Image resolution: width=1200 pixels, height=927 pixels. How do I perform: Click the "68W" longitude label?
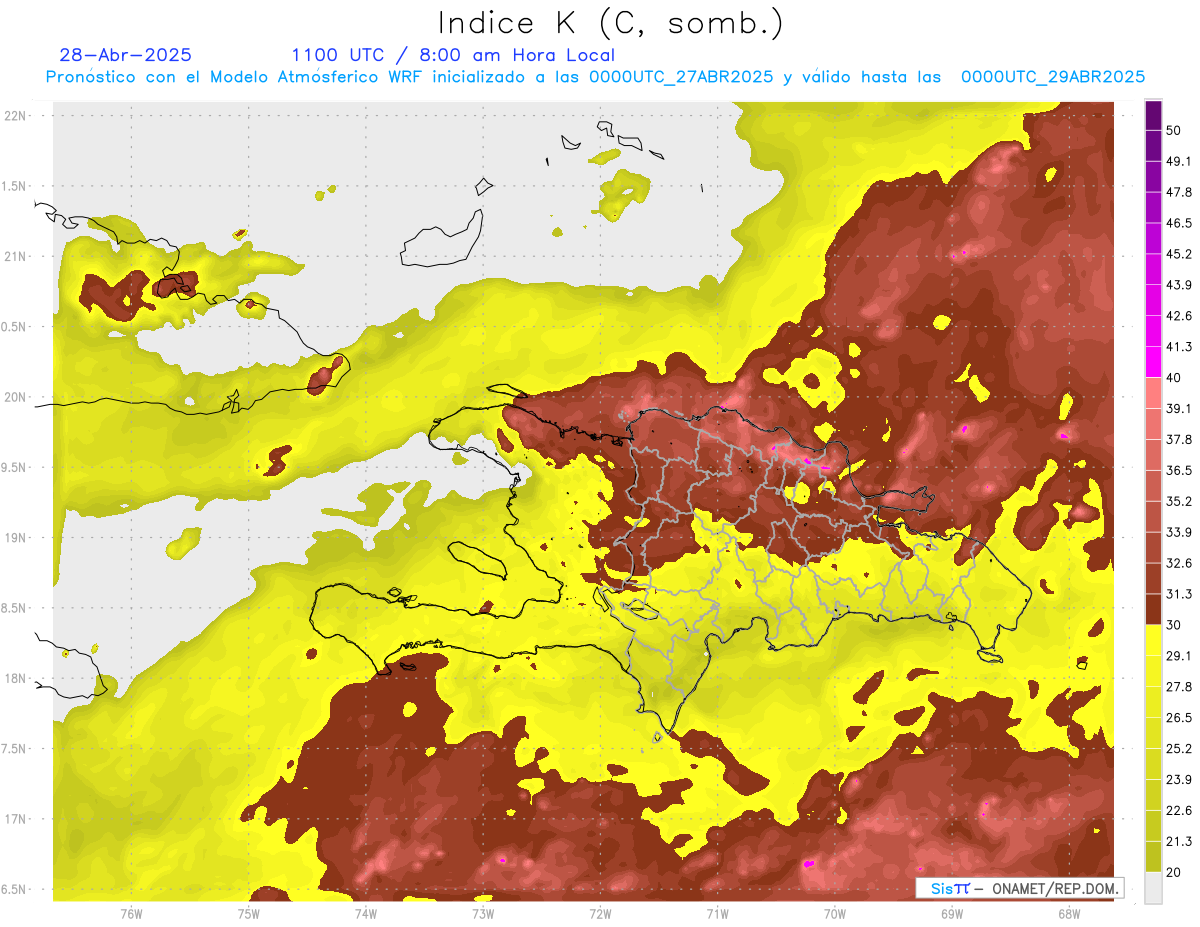click(x=1069, y=913)
